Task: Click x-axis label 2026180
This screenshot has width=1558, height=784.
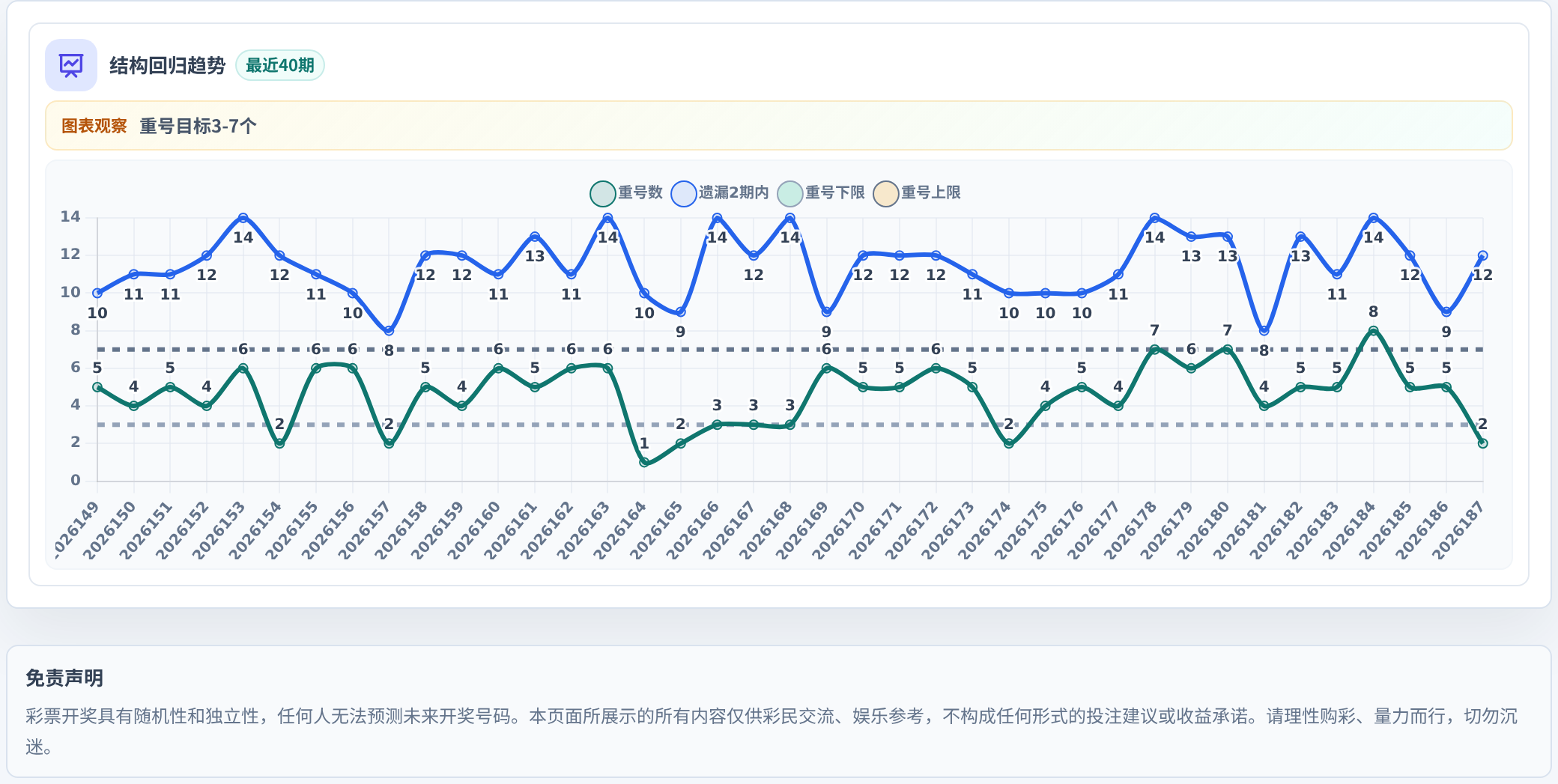Action: [x=1204, y=529]
